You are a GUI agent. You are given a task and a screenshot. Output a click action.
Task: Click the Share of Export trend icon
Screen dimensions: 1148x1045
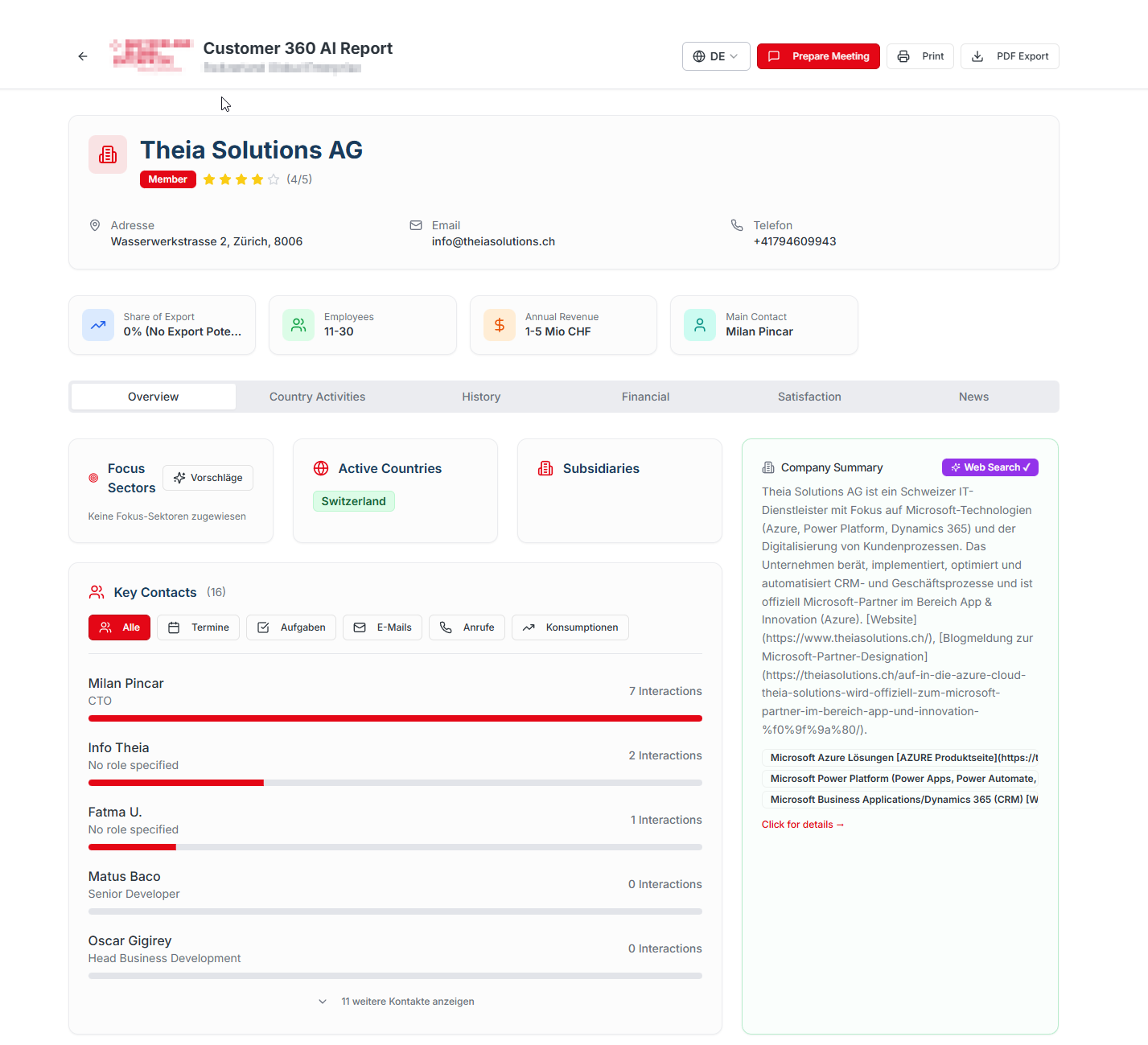coord(98,325)
